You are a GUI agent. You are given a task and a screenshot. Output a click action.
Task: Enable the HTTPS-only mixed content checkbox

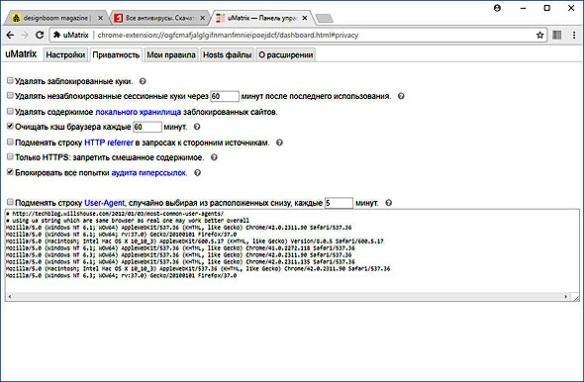(x=10, y=157)
